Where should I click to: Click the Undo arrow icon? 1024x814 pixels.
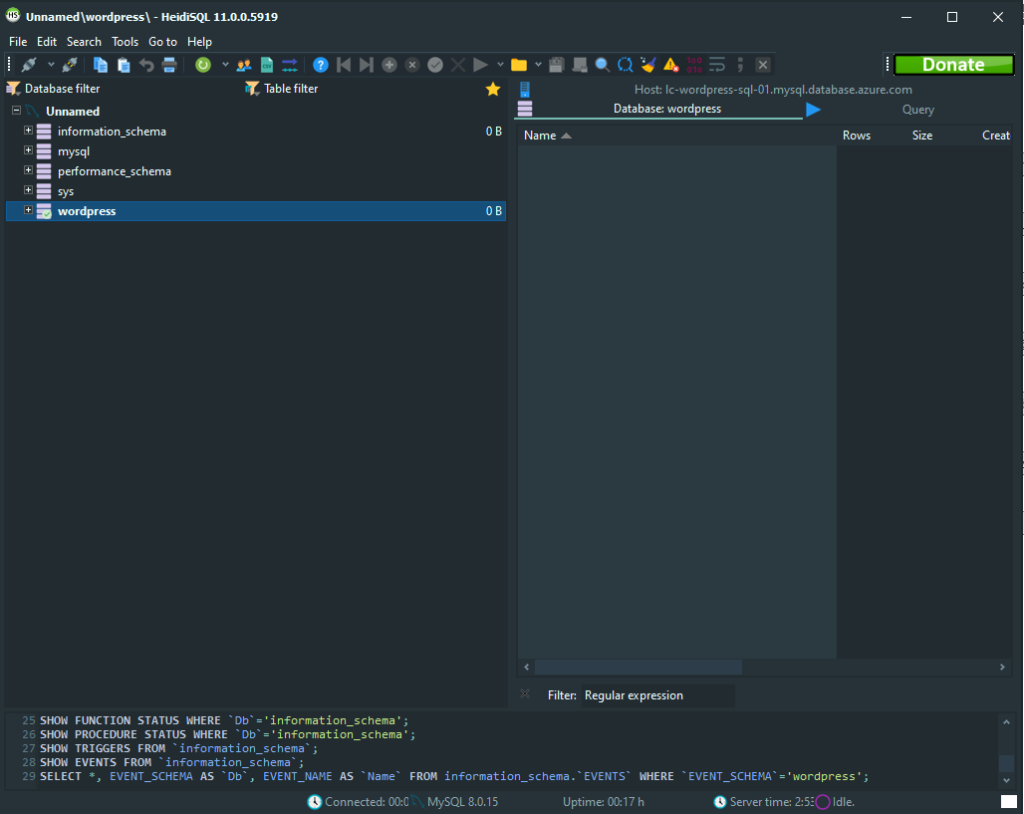tap(146, 65)
